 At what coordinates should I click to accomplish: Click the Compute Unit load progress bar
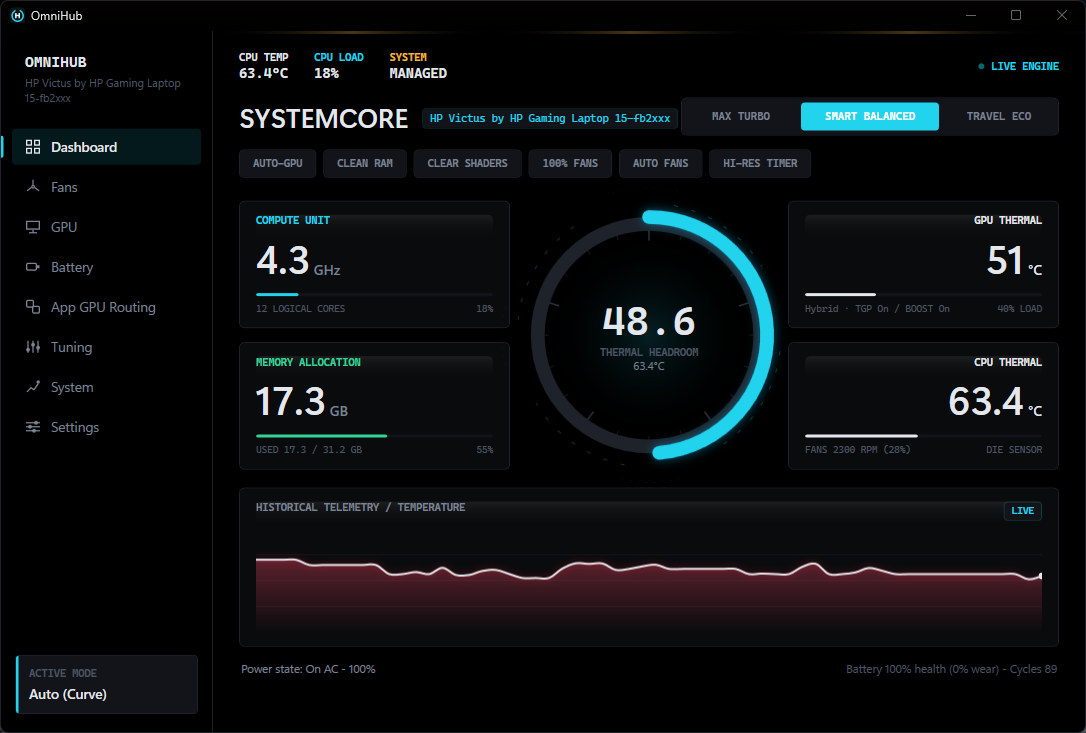coord(375,294)
